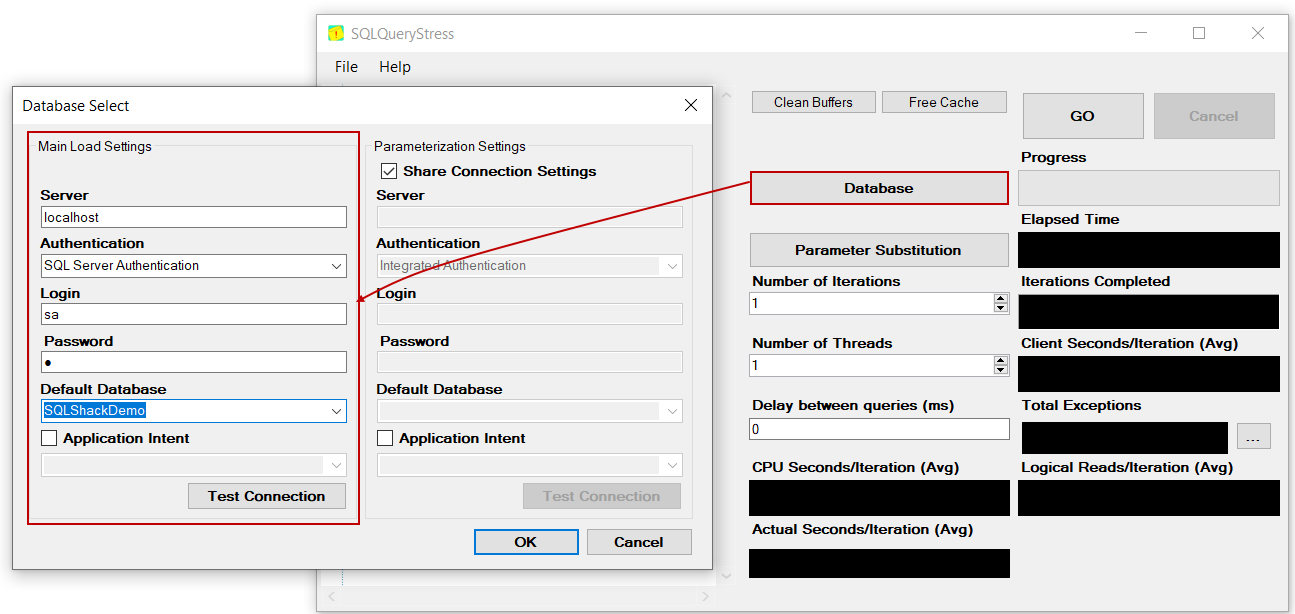This screenshot has height=614, width=1295.
Task: Click the Number of Iterations field
Action: click(x=871, y=303)
